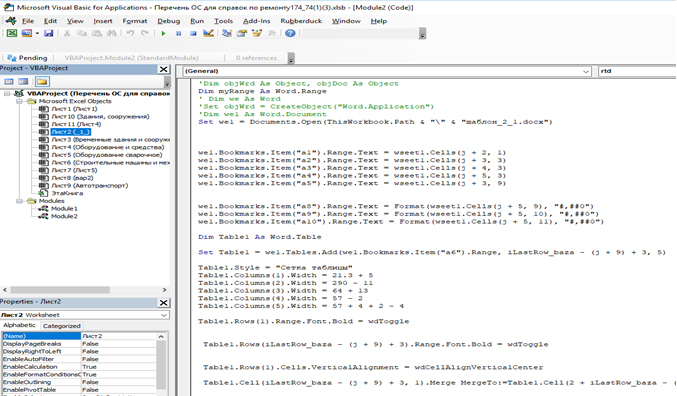Screen dimensions: 677x396
Task: Click the Break pause icon
Action: (x=178, y=33)
